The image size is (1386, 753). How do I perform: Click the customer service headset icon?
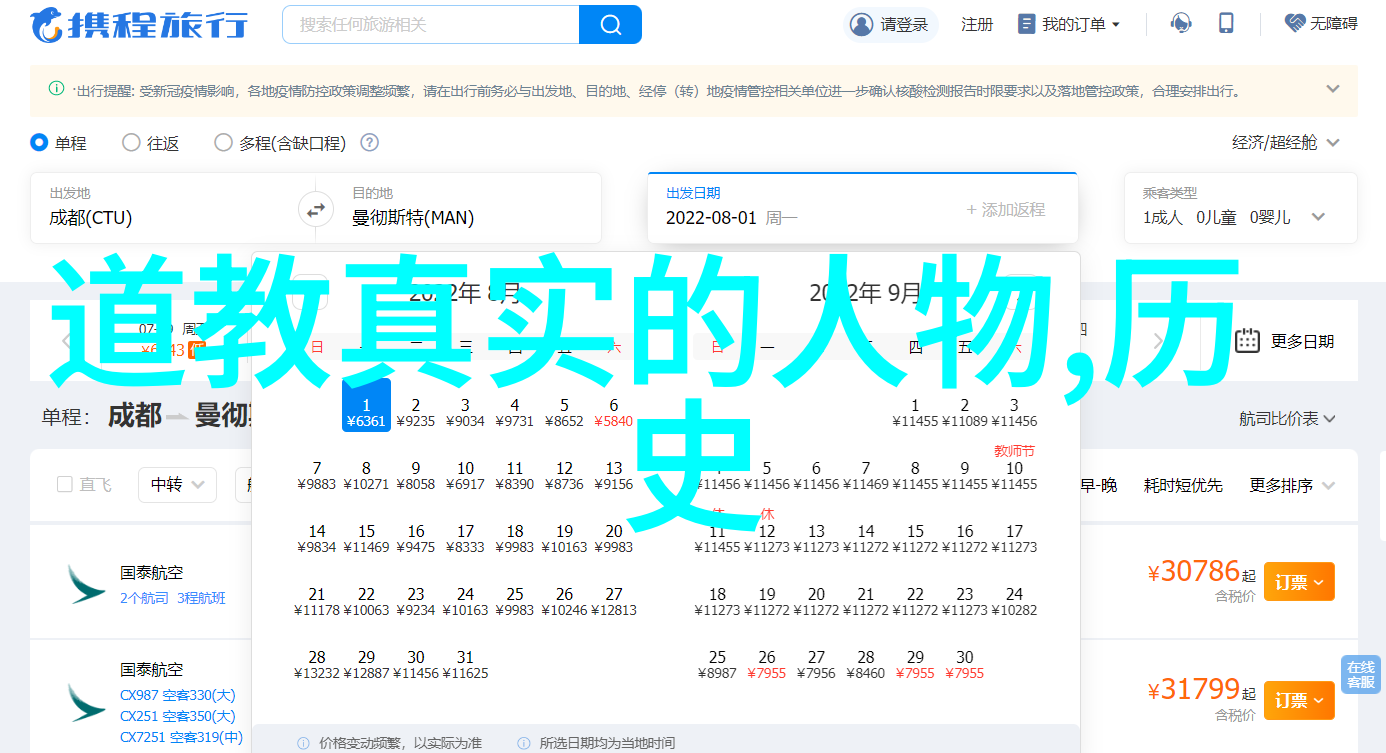pos(1181,24)
